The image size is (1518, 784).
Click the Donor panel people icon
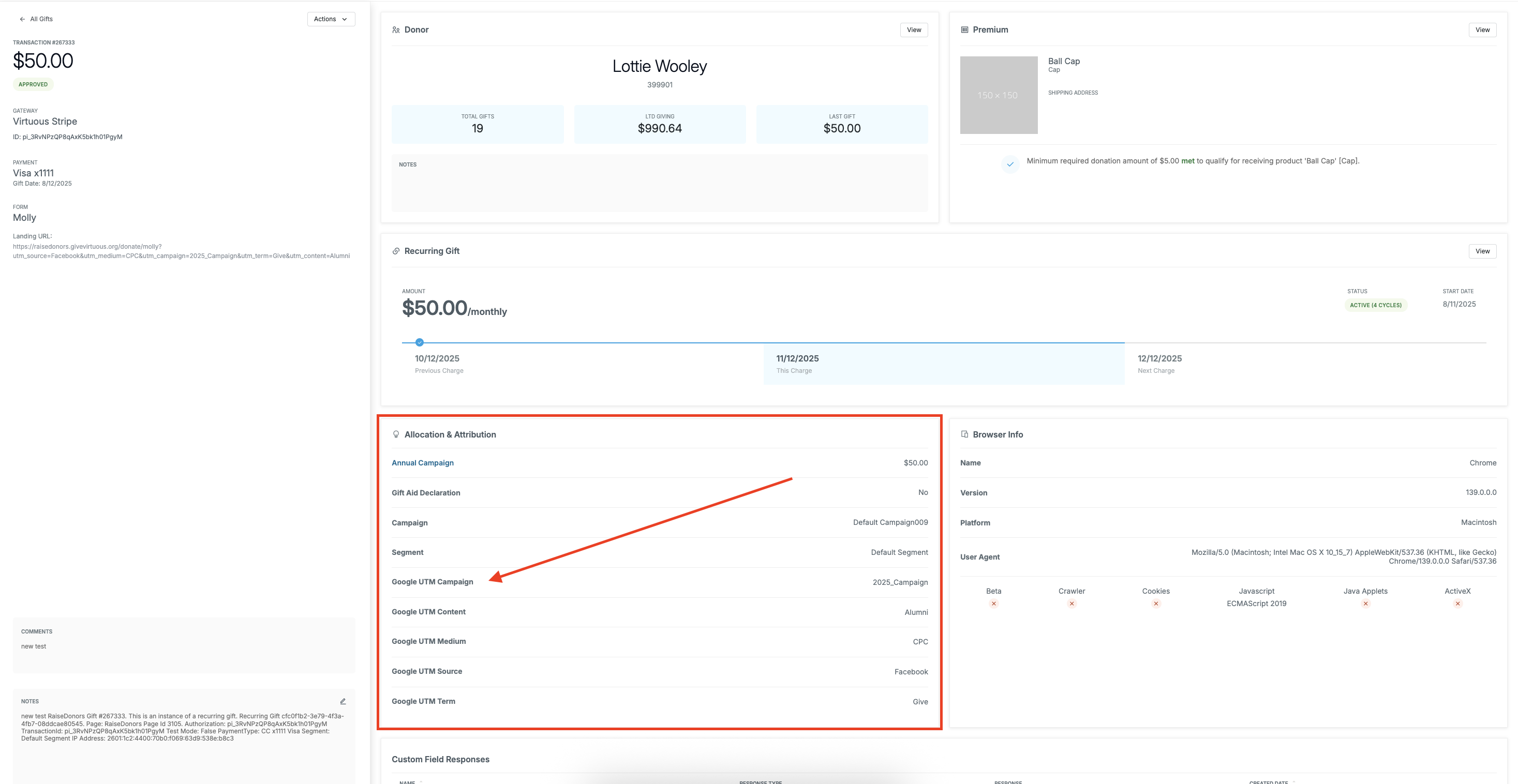pos(396,29)
